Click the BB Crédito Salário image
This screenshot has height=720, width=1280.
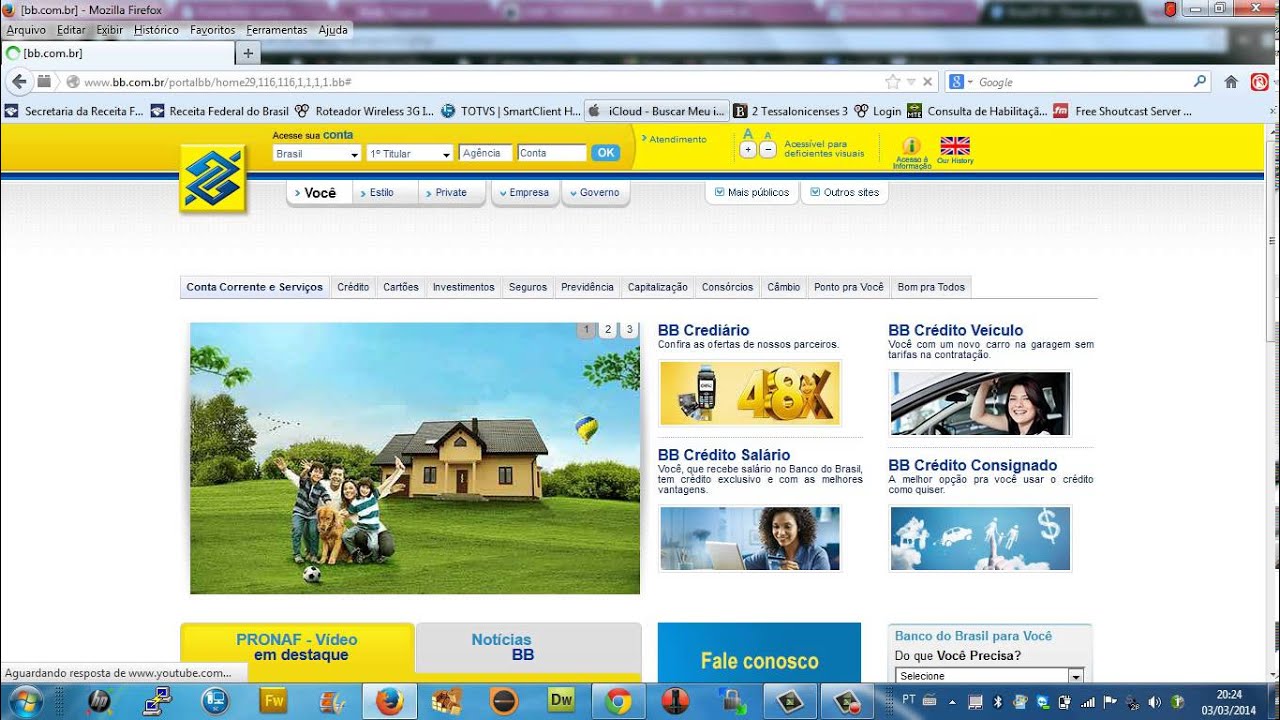click(x=750, y=538)
